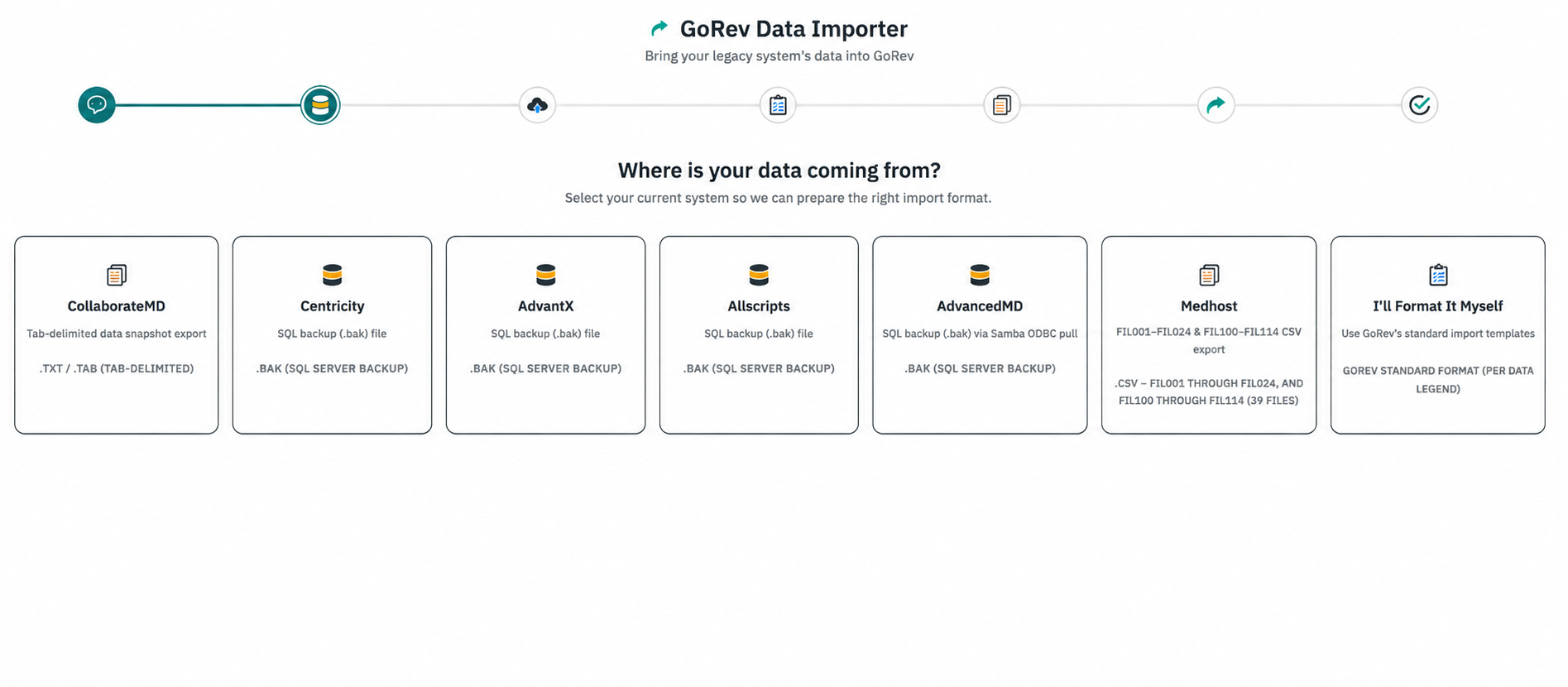
Task: Click the document icon on Medhost card
Action: [x=1209, y=275]
